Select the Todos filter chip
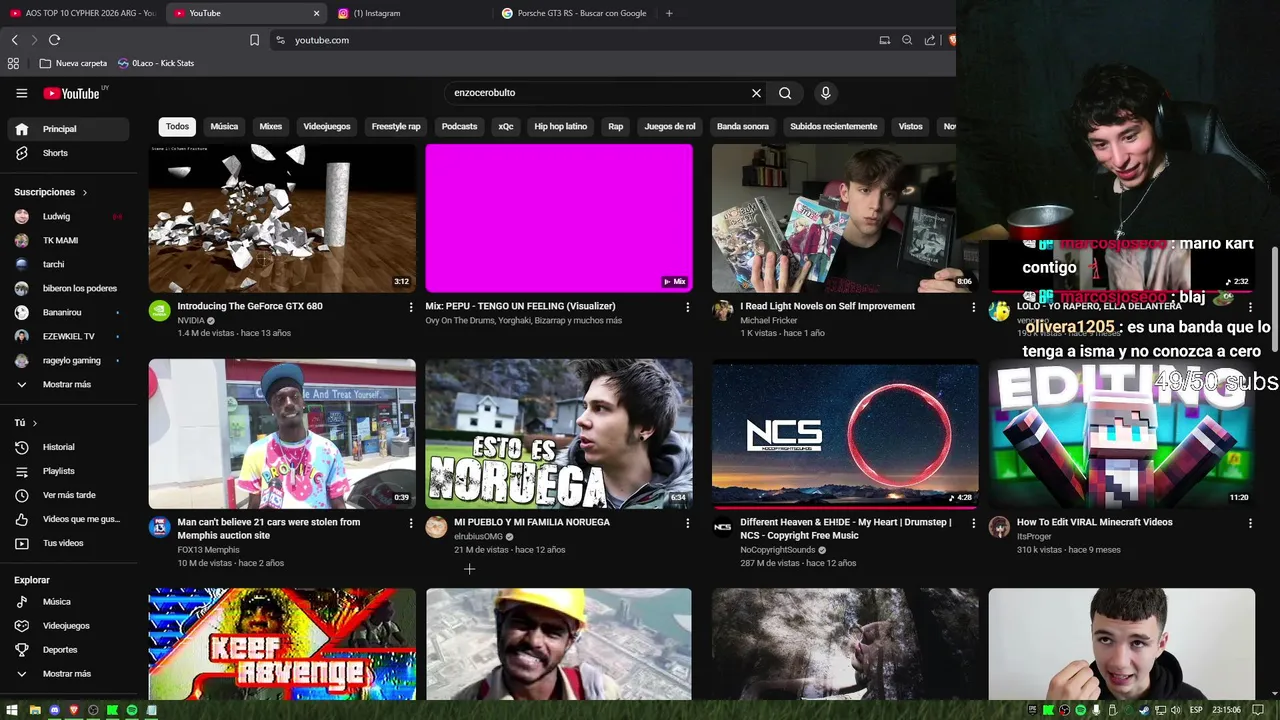Viewport: 1280px width, 720px height. 177,127
